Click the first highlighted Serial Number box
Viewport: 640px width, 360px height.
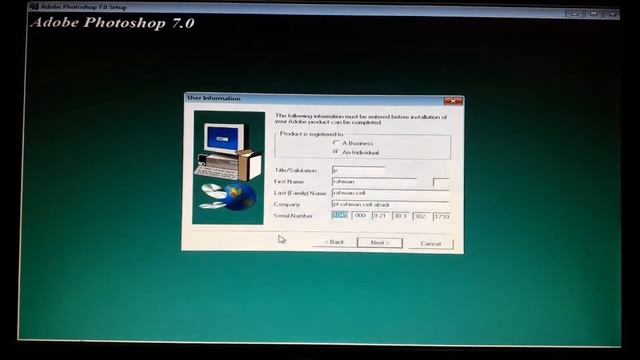tap(340, 216)
